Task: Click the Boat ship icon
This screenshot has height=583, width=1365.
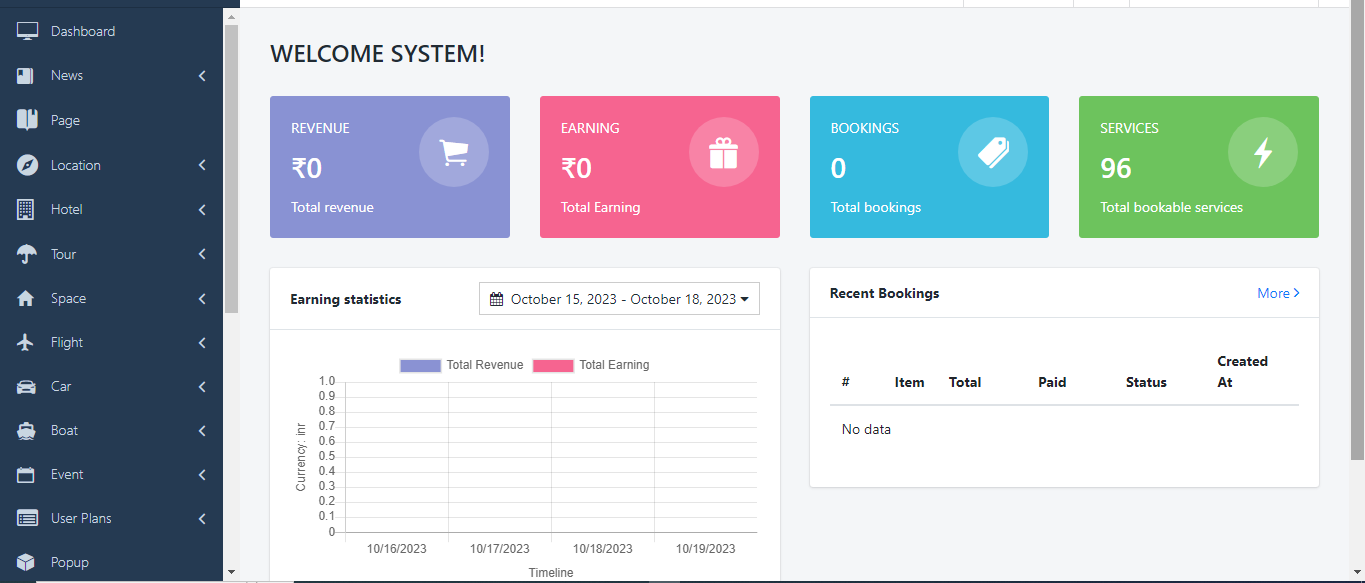Action: coord(27,430)
